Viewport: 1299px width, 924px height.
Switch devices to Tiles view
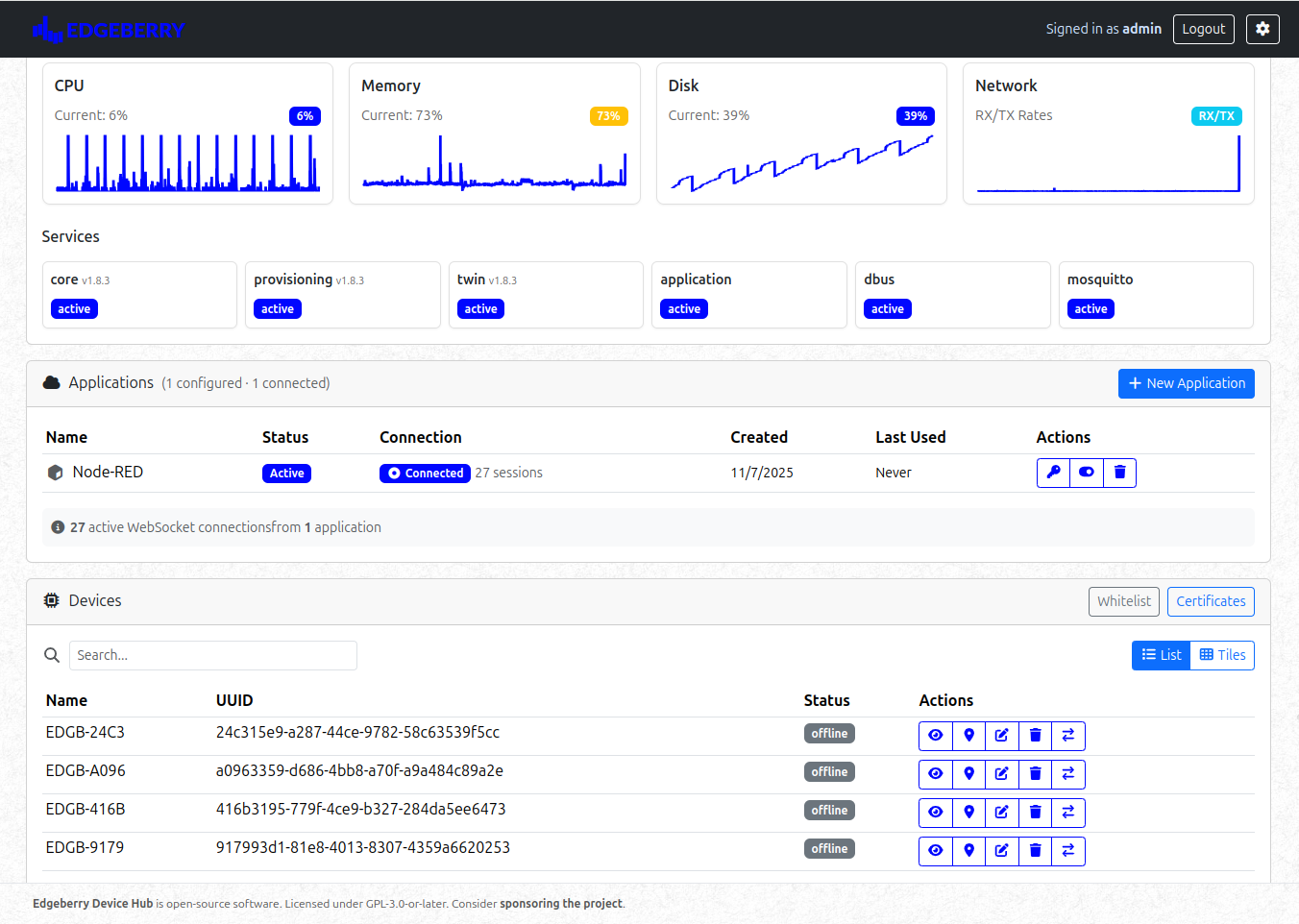click(x=1222, y=655)
